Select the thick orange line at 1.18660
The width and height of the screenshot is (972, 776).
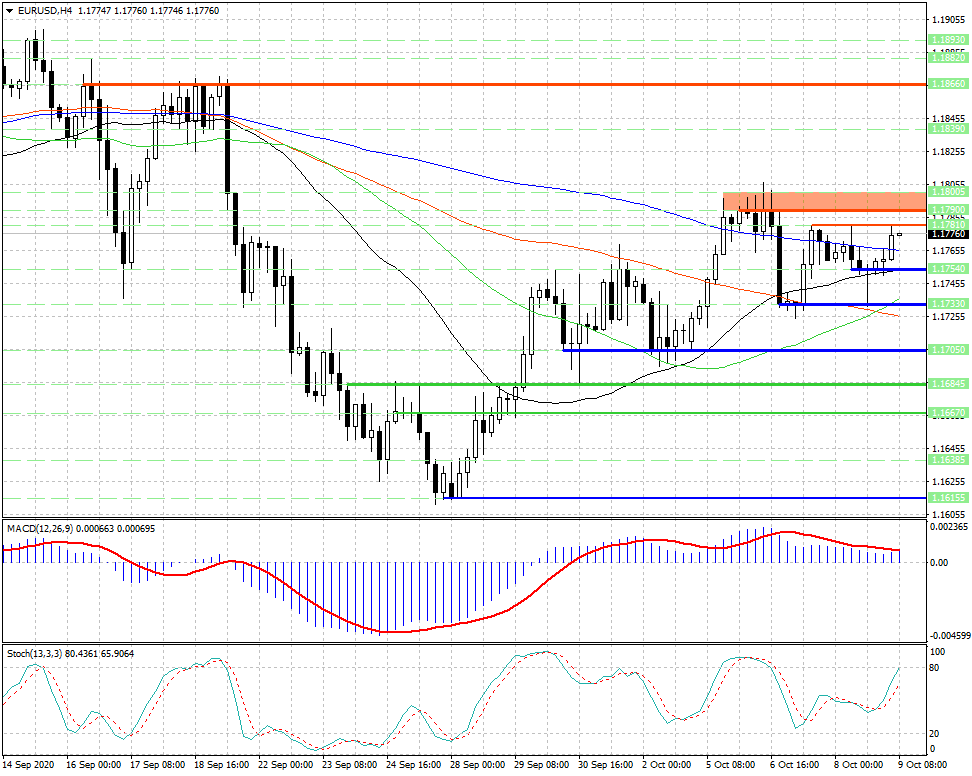click(505, 84)
